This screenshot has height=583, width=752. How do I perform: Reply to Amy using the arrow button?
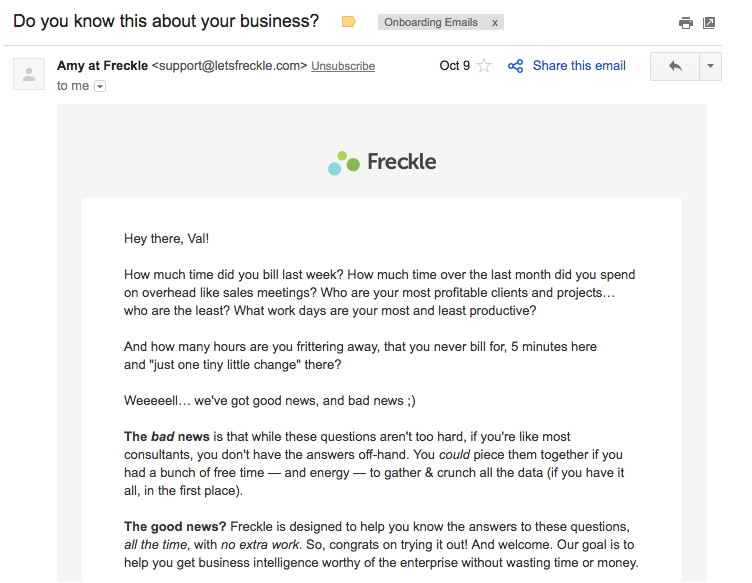tap(675, 66)
